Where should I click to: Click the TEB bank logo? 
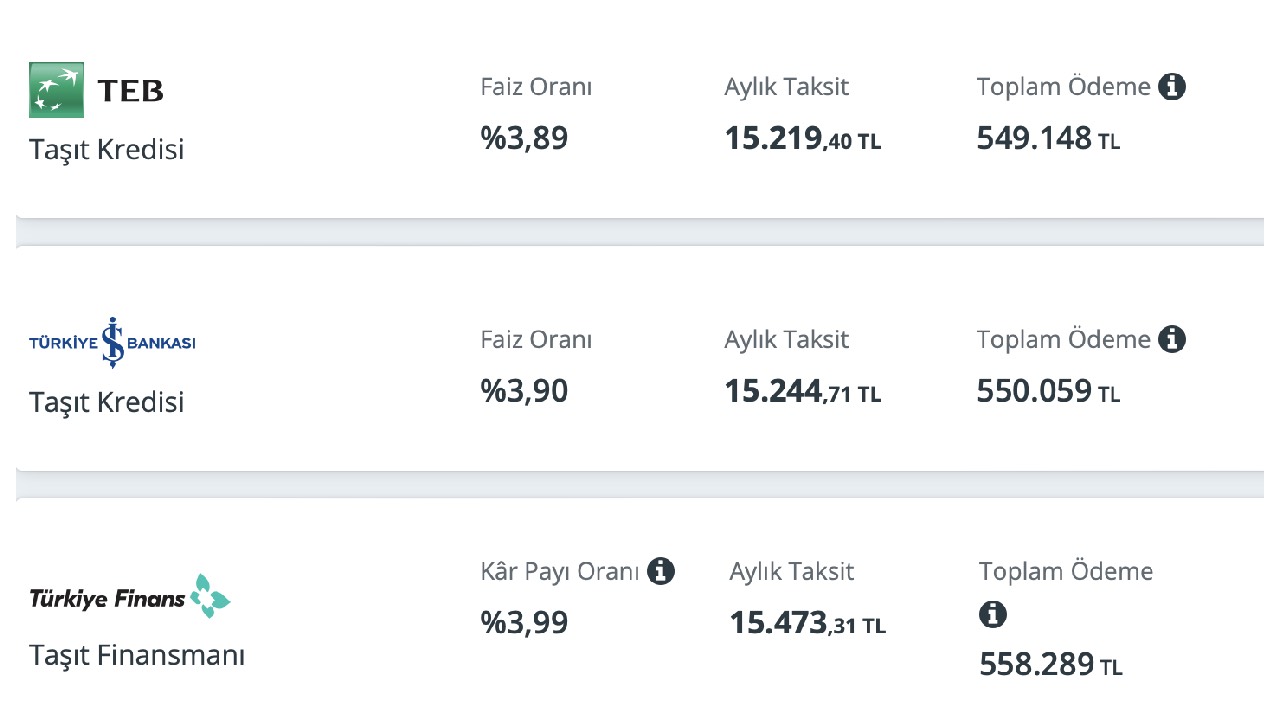96,90
